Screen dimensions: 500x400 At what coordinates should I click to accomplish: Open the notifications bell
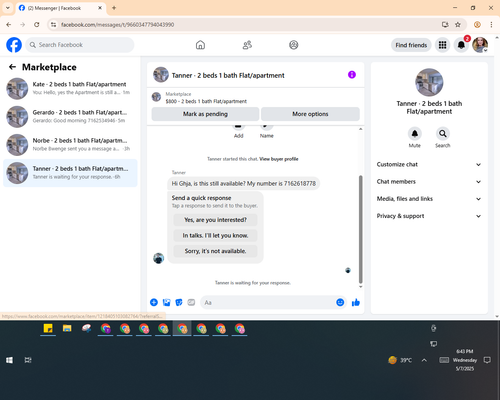[461, 45]
